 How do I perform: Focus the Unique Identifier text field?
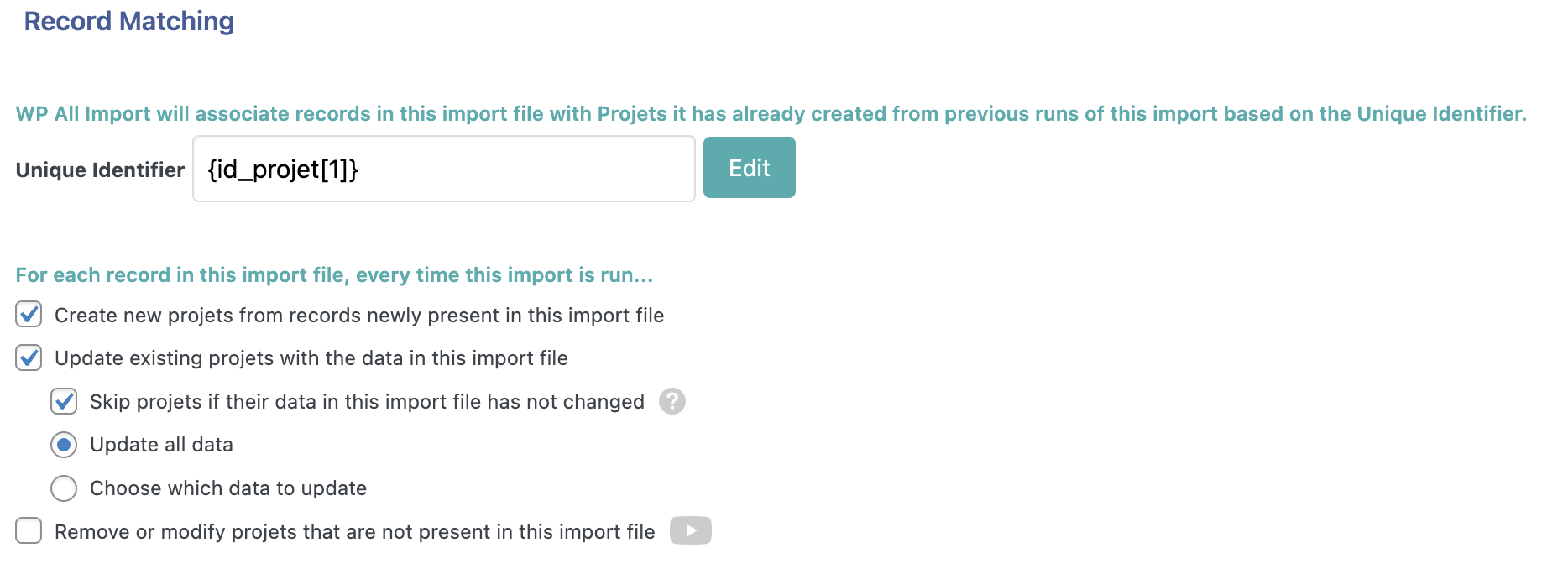[x=444, y=169]
